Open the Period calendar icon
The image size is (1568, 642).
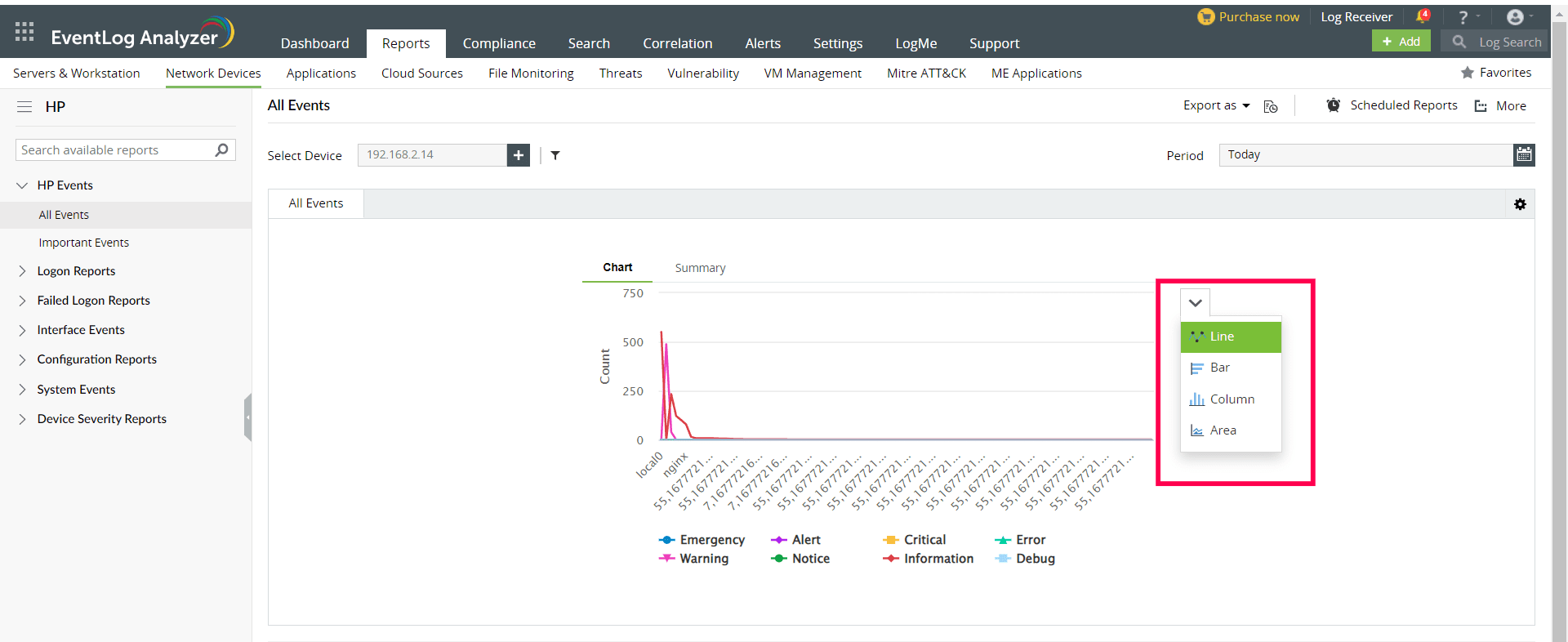pos(1524,155)
